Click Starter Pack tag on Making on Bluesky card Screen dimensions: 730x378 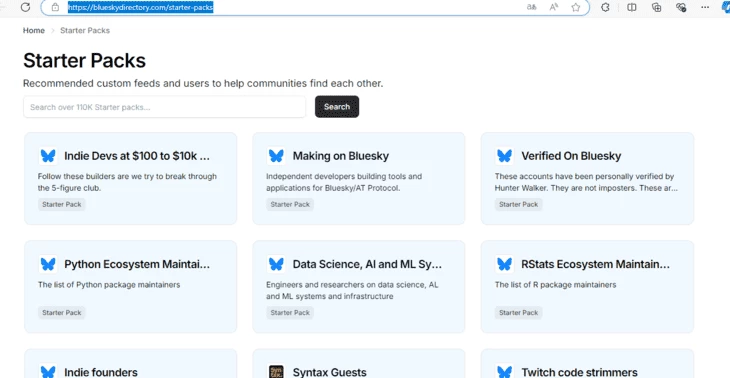pyautogui.click(x=290, y=204)
